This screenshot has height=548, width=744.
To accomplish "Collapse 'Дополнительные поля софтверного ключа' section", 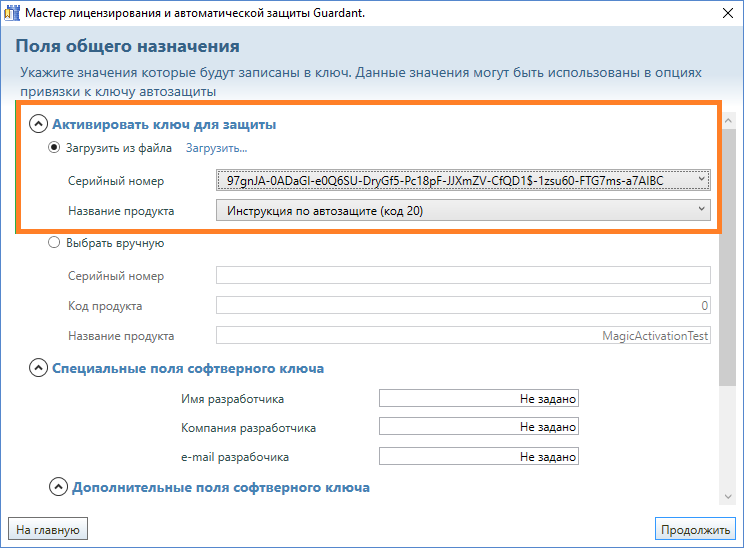I will [59, 487].
